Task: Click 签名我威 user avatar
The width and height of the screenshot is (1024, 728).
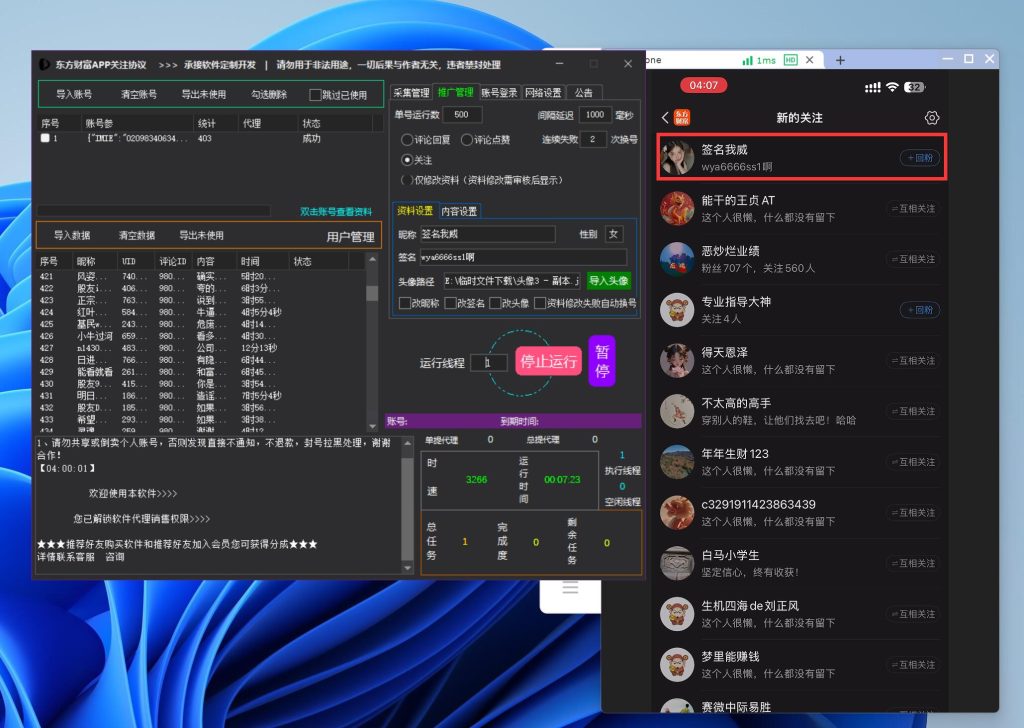Action: tap(678, 158)
